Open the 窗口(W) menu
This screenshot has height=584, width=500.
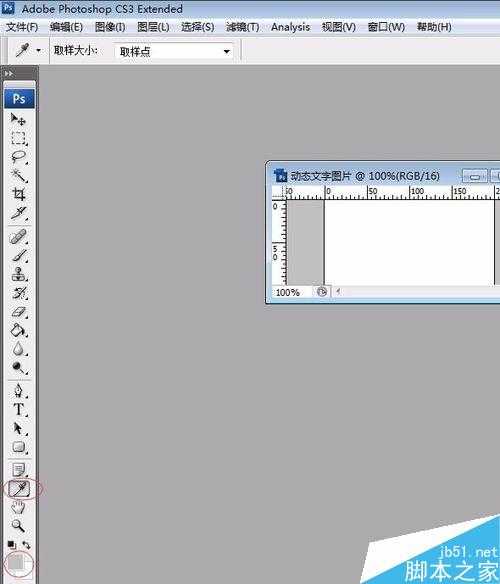[386, 27]
